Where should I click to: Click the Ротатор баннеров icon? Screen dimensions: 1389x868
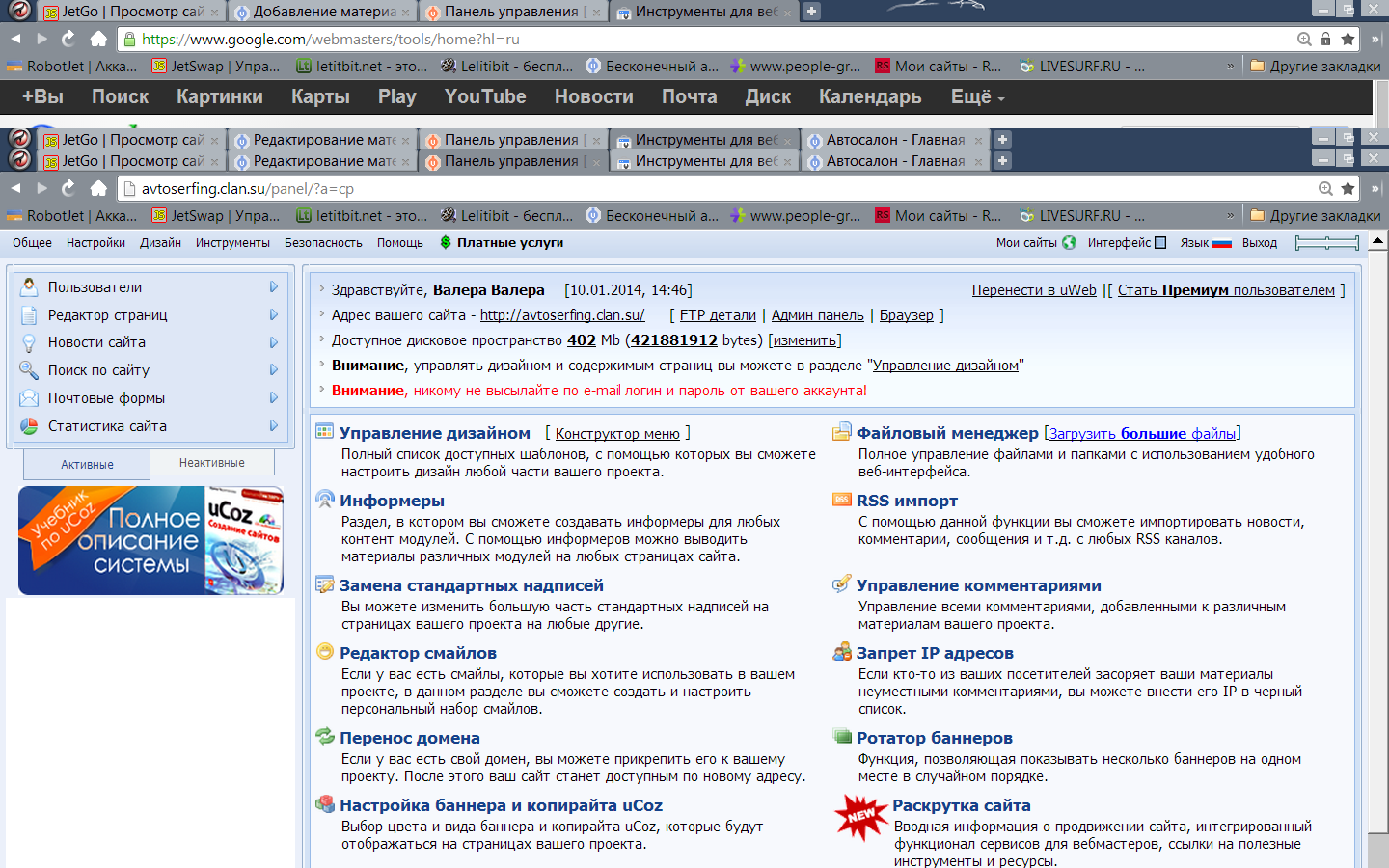[x=842, y=736]
